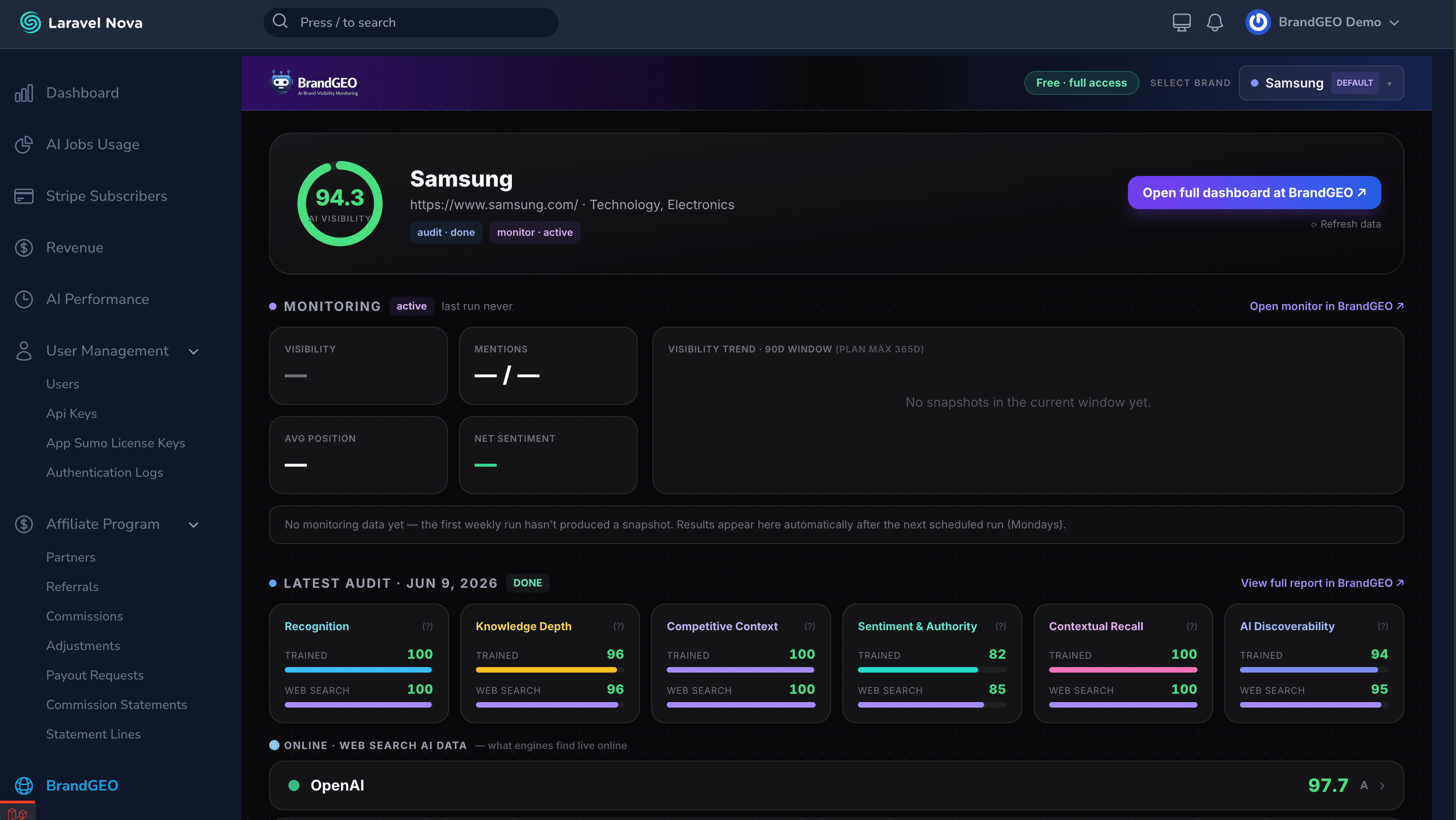
Task: Open Dashboard in the sidebar
Action: [x=82, y=93]
